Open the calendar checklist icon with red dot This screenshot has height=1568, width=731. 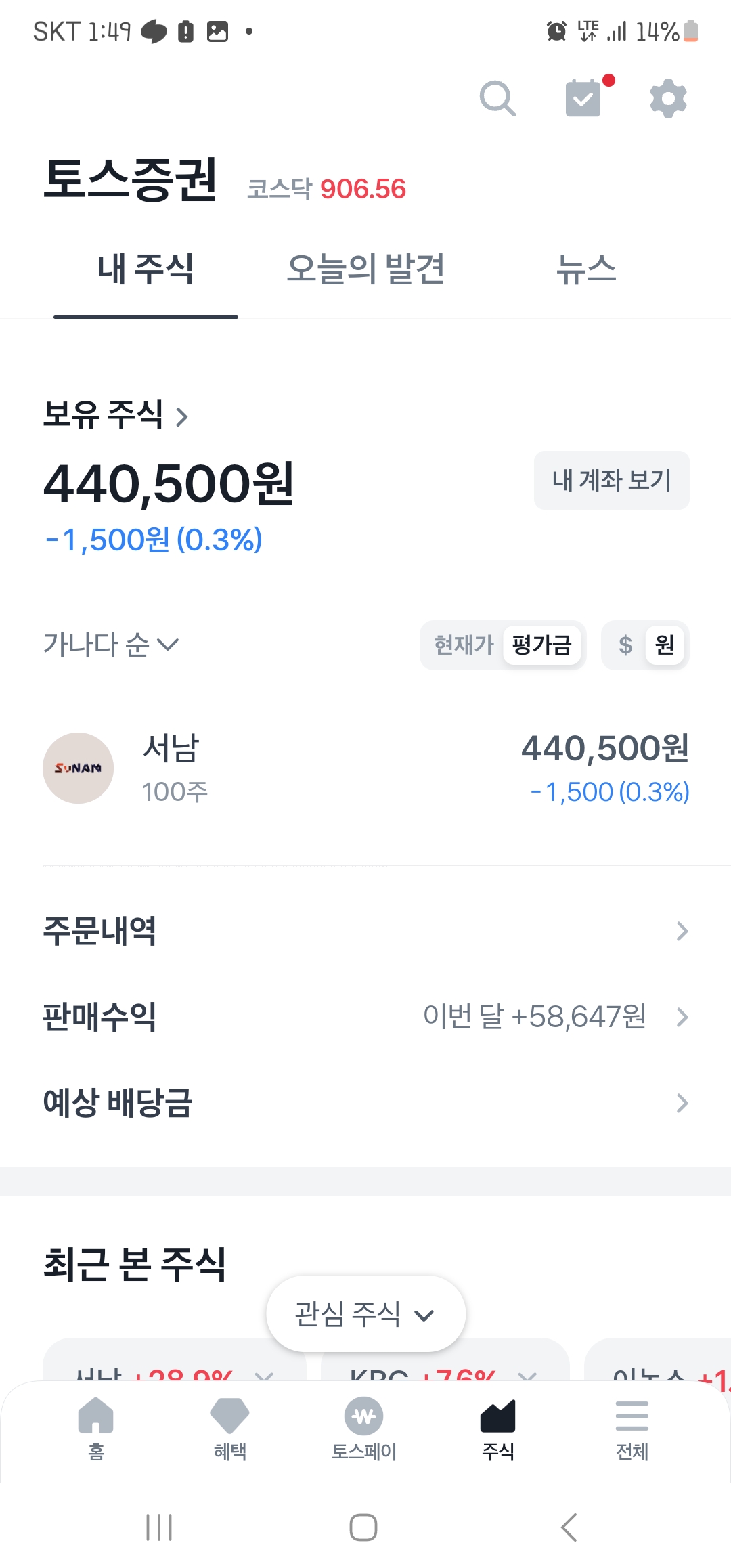pyautogui.click(x=583, y=99)
